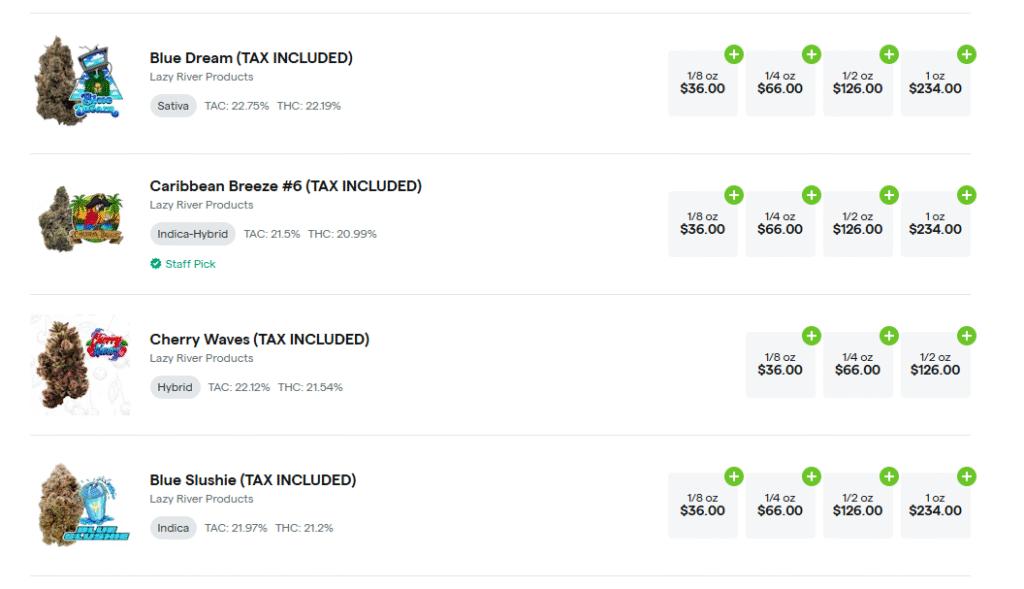Open Caribbean Breeze #6 product title
This screenshot has height=589, width=1024.
click(285, 186)
